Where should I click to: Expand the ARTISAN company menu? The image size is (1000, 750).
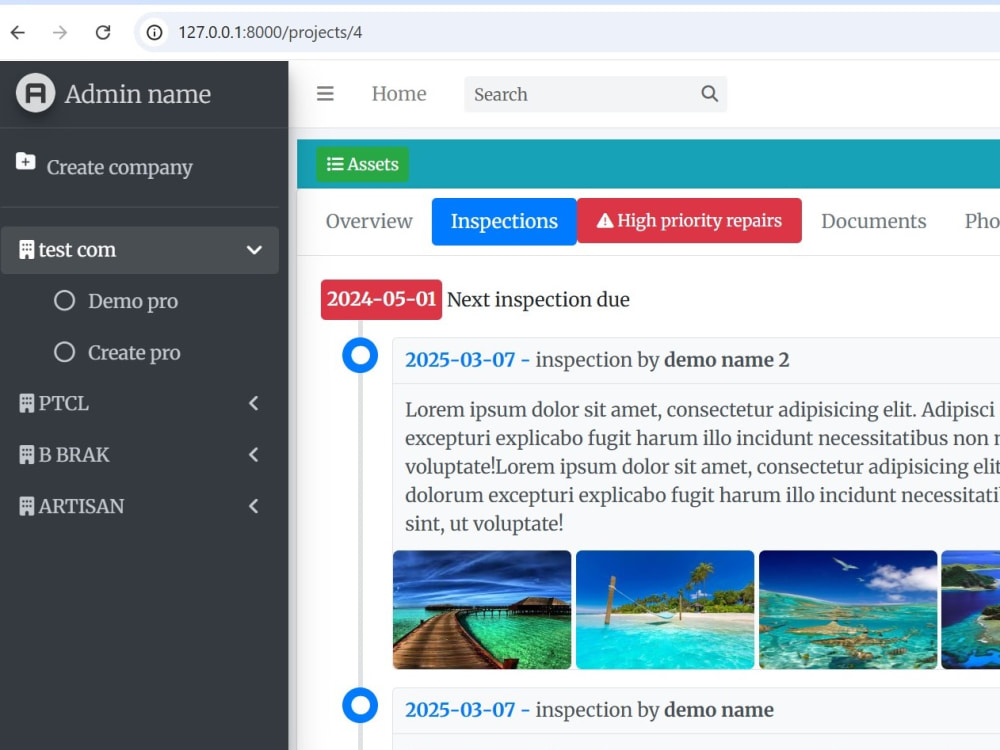click(140, 506)
